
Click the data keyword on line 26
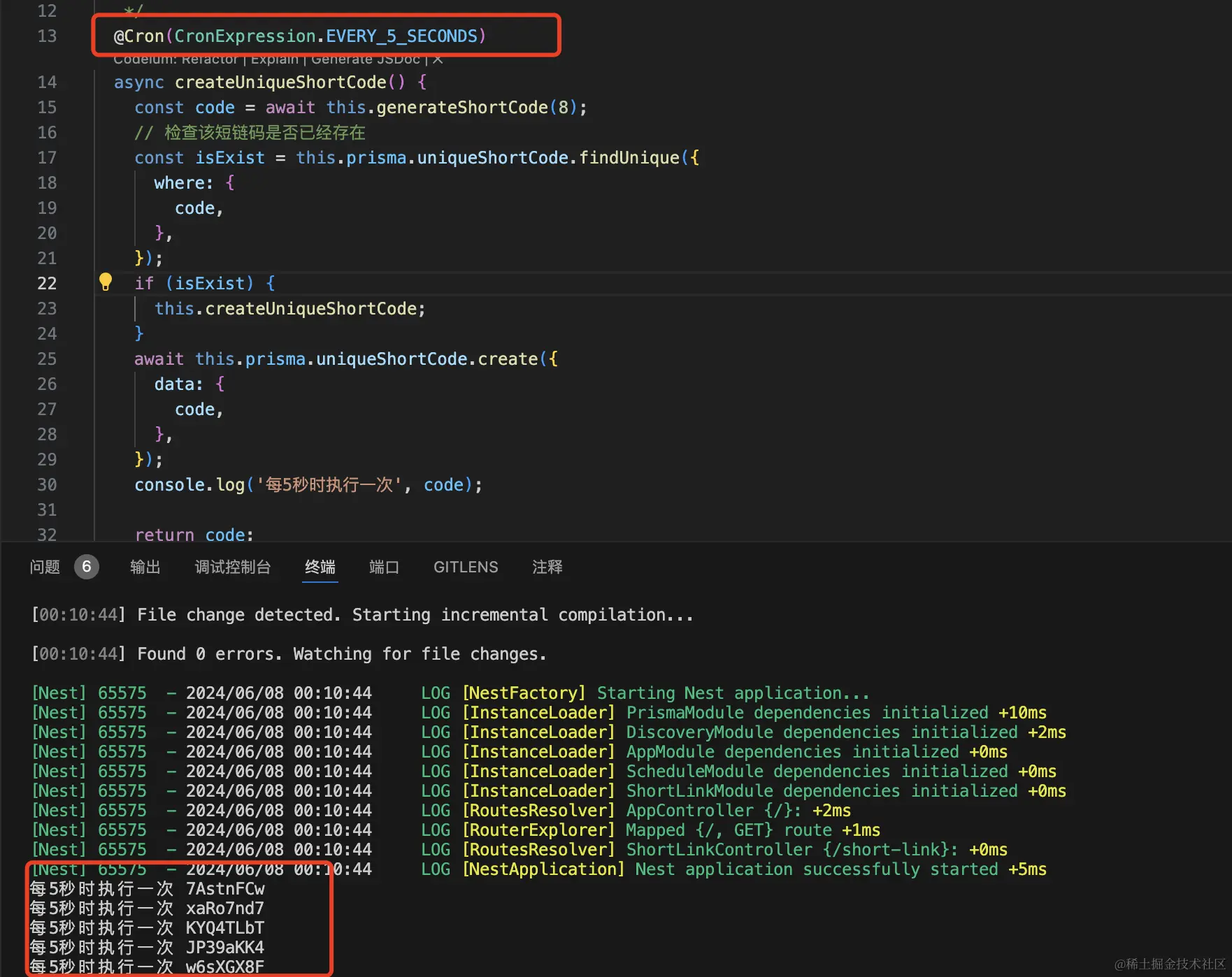(x=174, y=384)
